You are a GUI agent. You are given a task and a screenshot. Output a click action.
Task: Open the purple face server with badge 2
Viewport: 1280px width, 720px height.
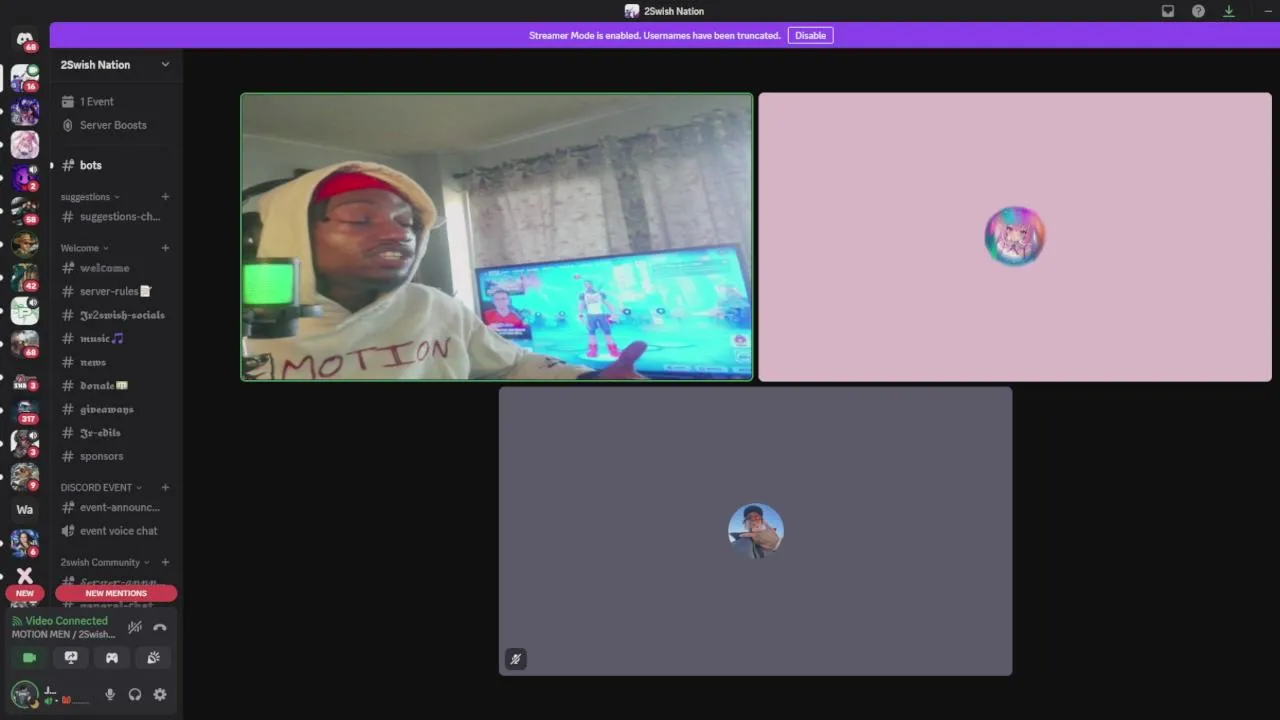pos(25,178)
